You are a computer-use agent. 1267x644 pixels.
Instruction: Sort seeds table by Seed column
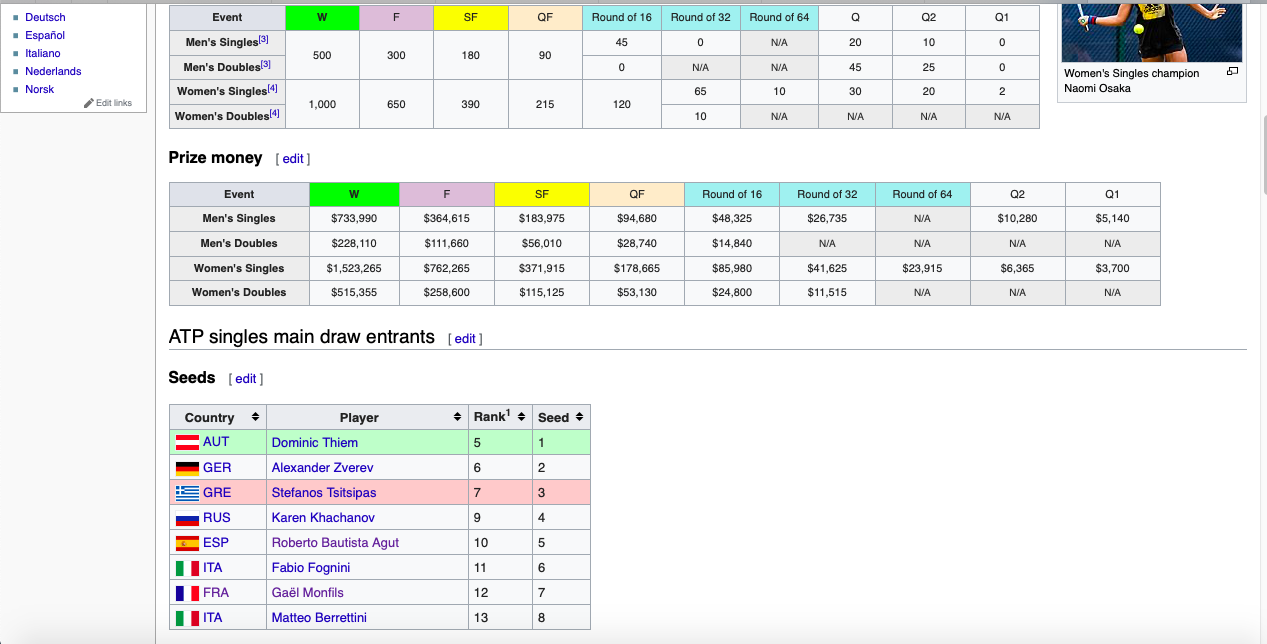(579, 417)
